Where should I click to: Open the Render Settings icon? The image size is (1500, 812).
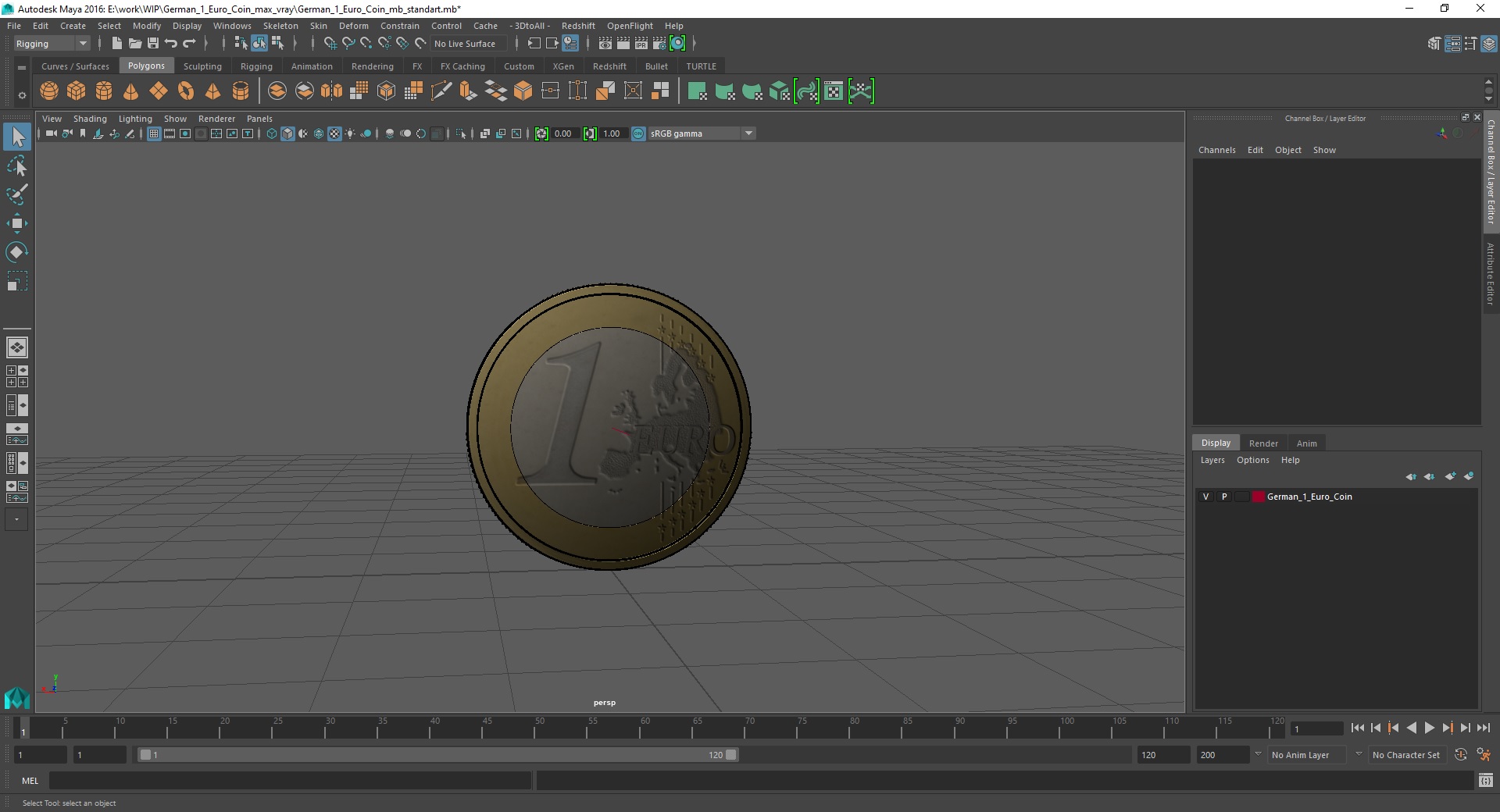click(x=659, y=44)
